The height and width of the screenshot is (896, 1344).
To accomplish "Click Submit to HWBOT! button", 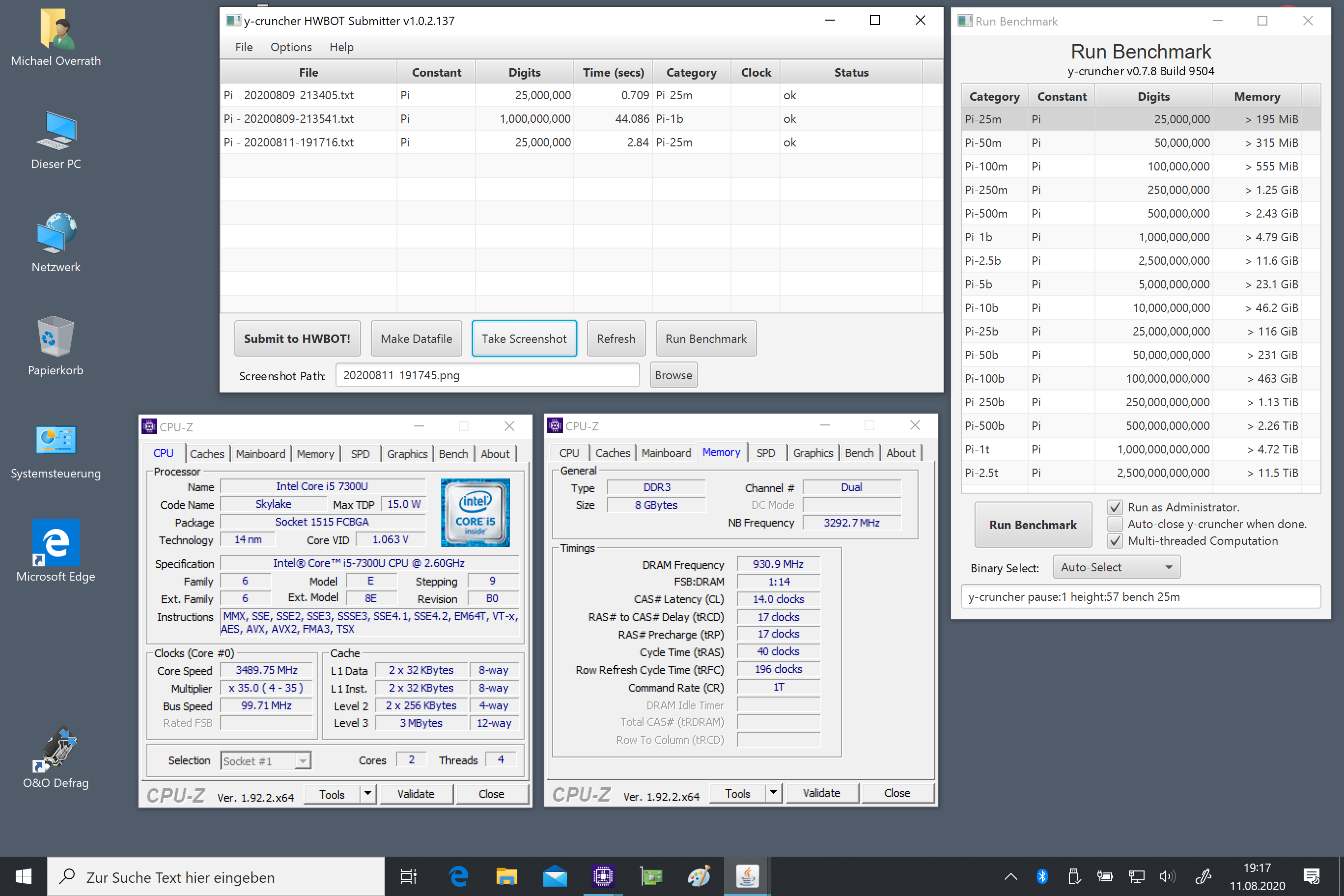I will [297, 338].
